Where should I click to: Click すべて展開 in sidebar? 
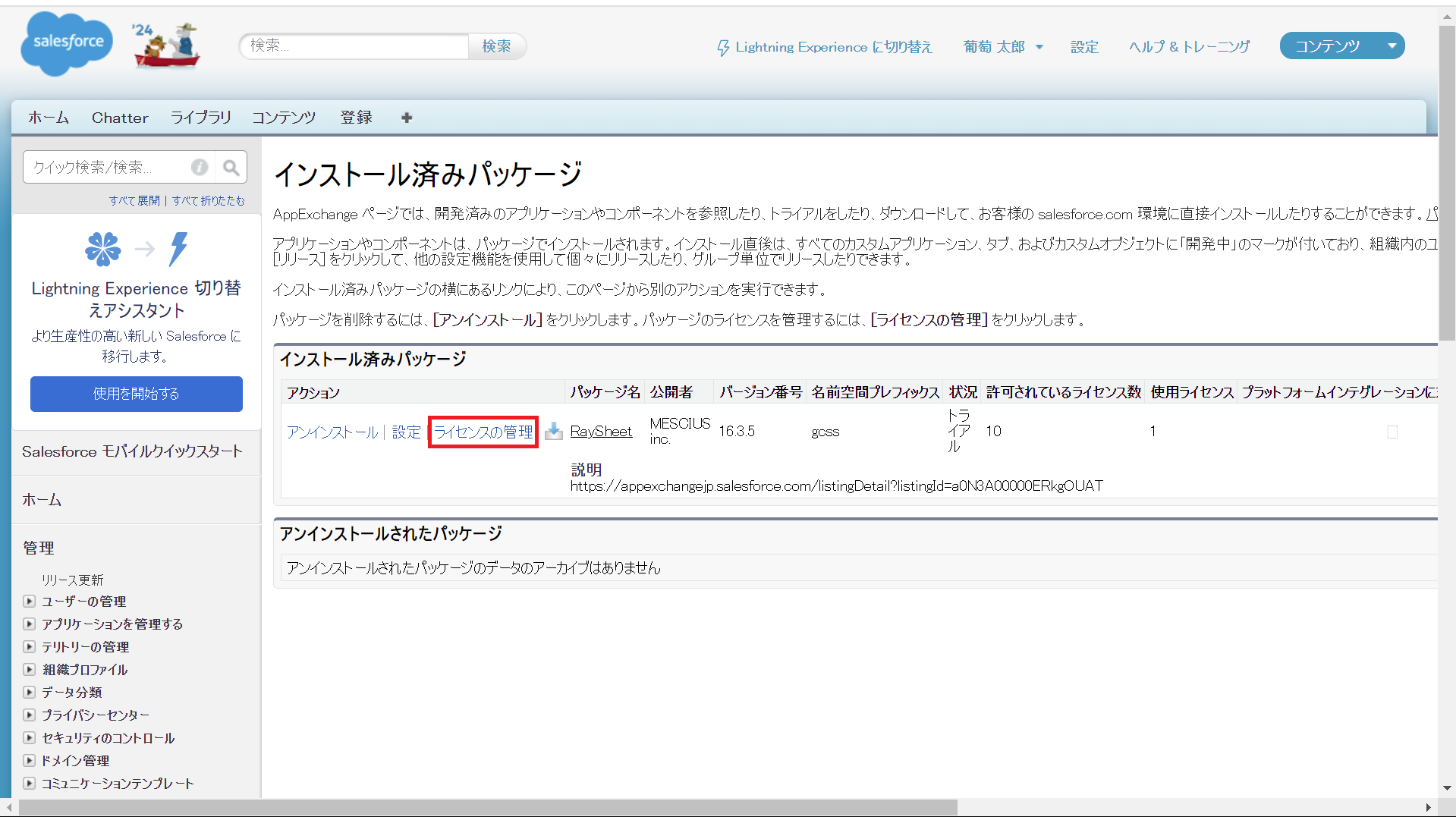[x=134, y=201]
